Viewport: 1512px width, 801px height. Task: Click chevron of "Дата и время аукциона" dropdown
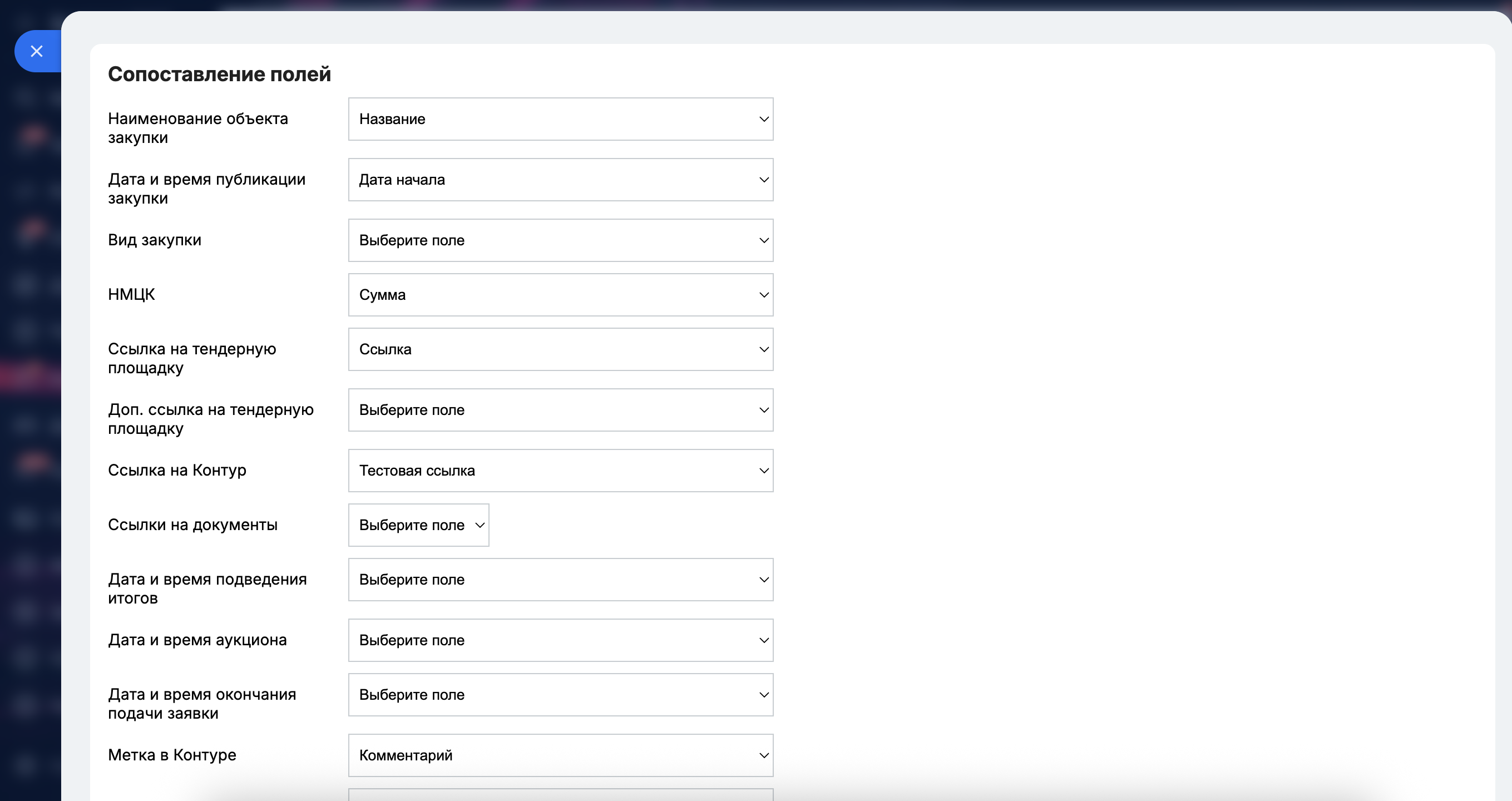pos(763,640)
